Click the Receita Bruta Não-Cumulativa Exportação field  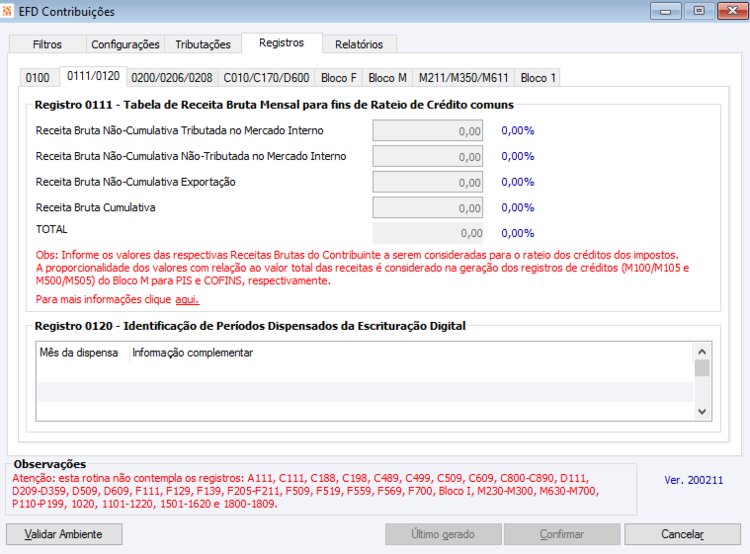[428, 182]
